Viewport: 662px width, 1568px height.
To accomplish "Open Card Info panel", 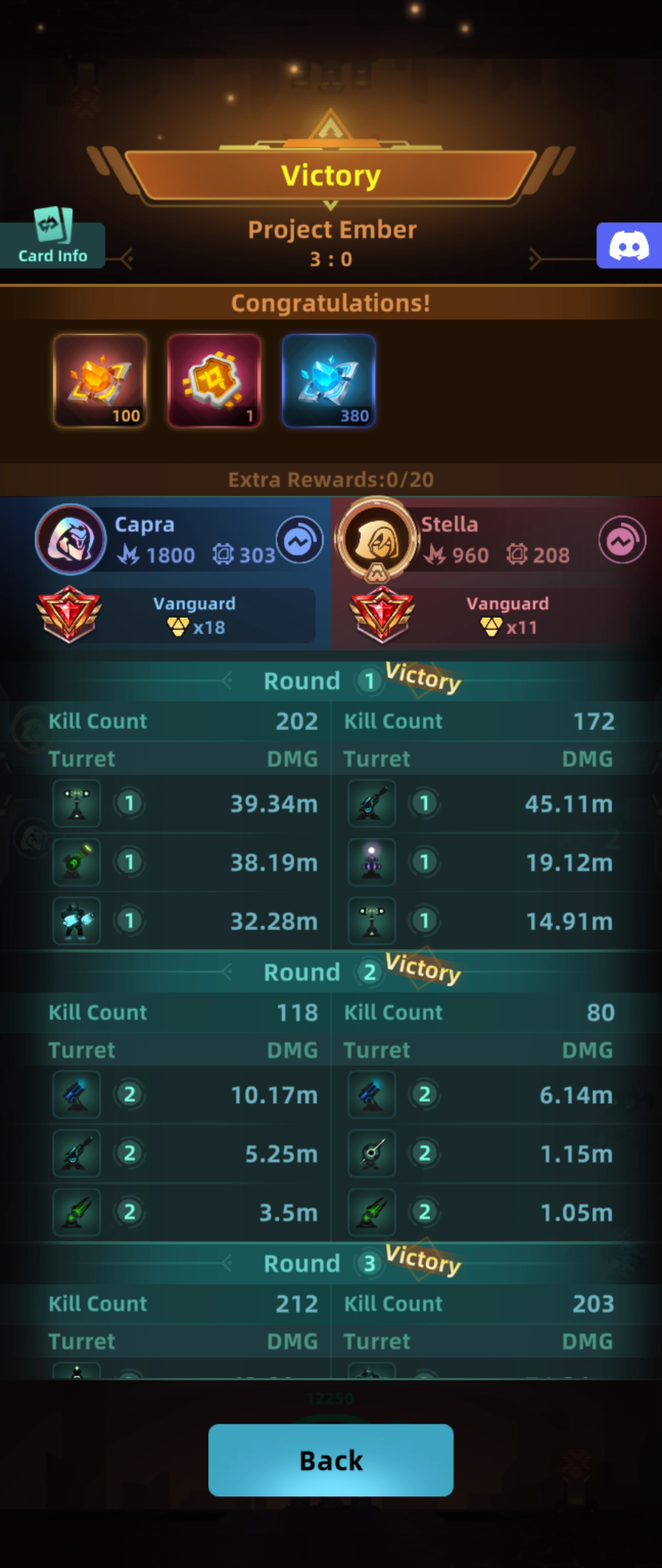I will coord(52,237).
